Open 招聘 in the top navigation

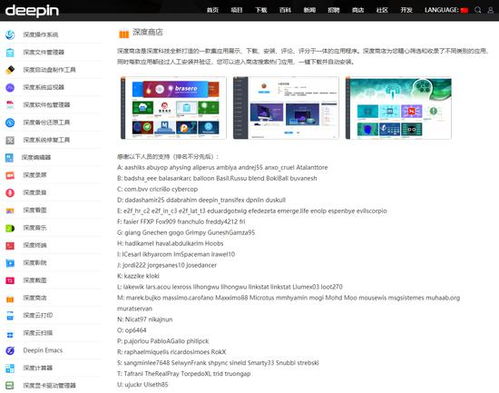(334, 10)
